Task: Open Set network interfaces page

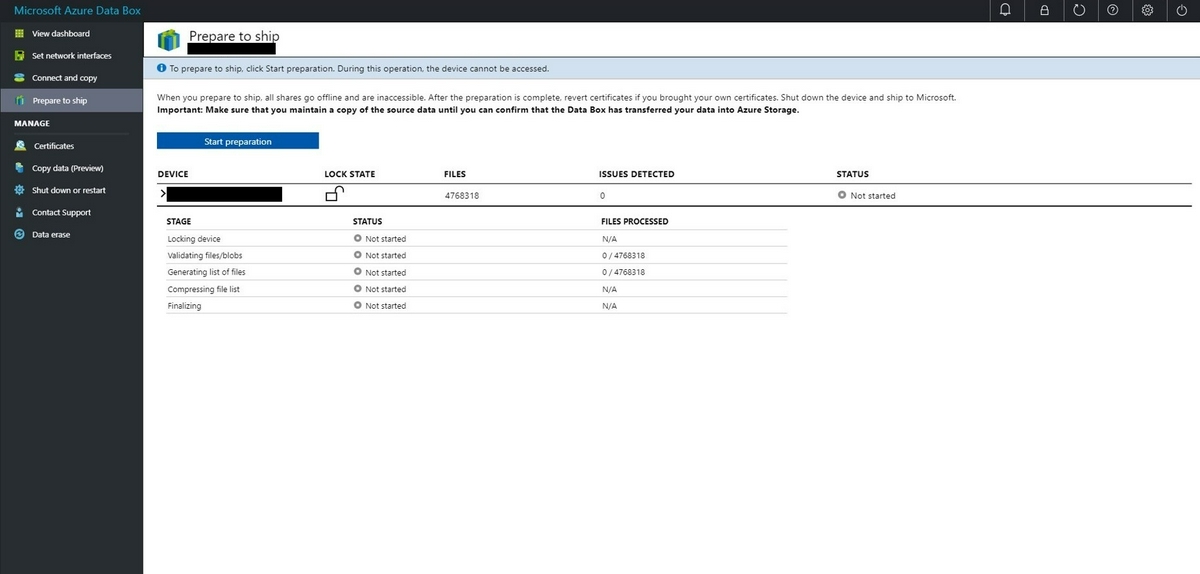Action: tap(71, 56)
